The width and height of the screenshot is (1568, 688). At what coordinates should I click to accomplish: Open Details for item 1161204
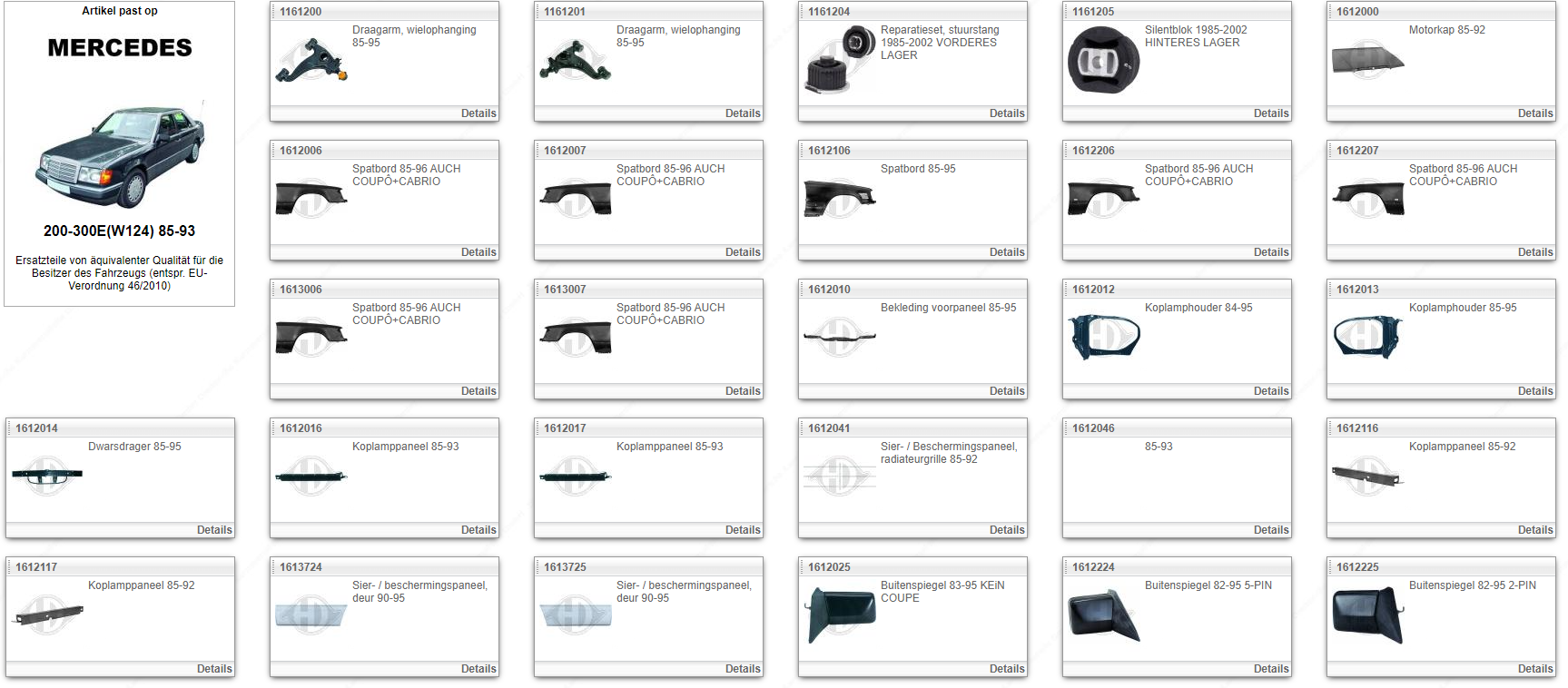tap(1007, 113)
